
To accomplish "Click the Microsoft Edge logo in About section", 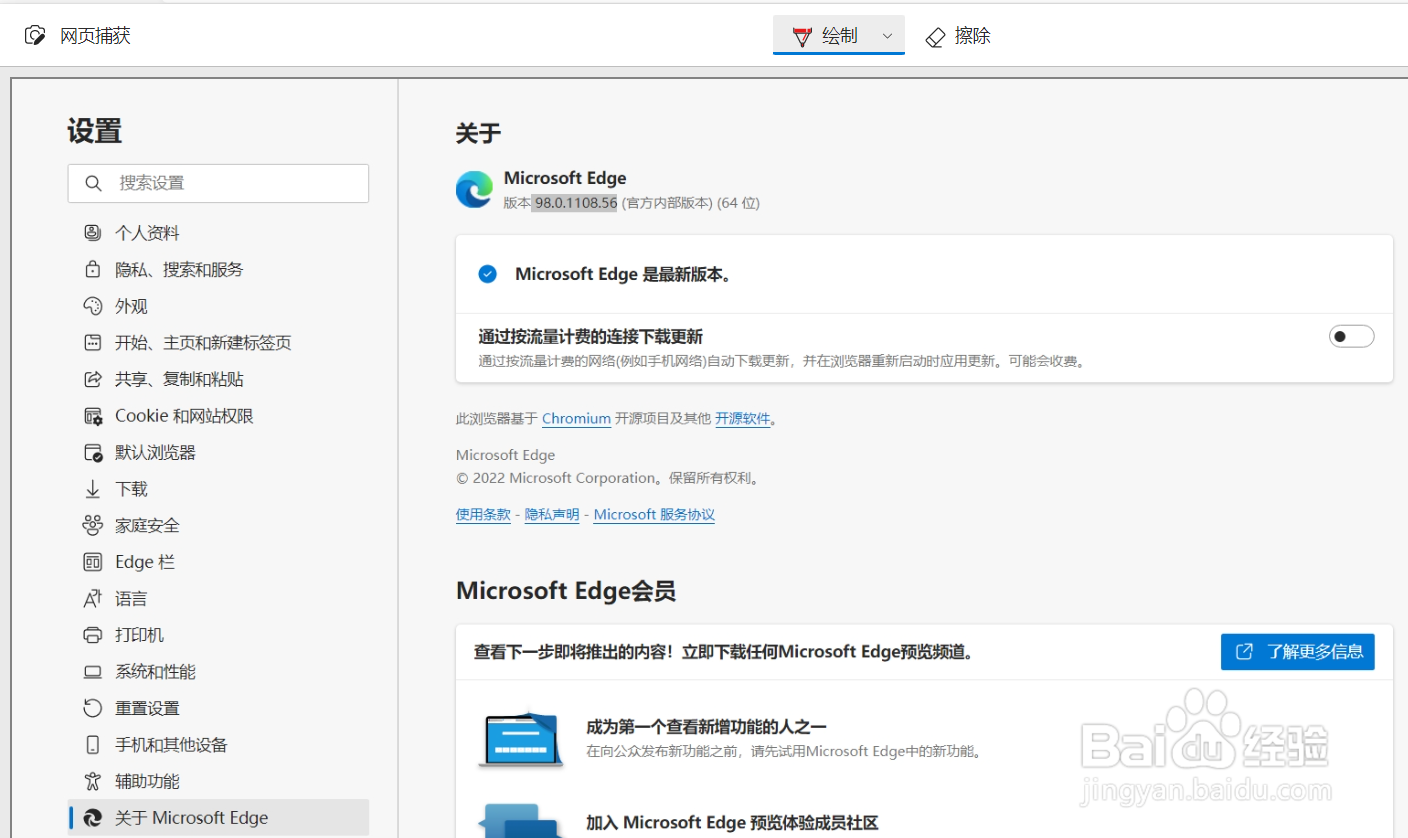I will click(x=474, y=189).
